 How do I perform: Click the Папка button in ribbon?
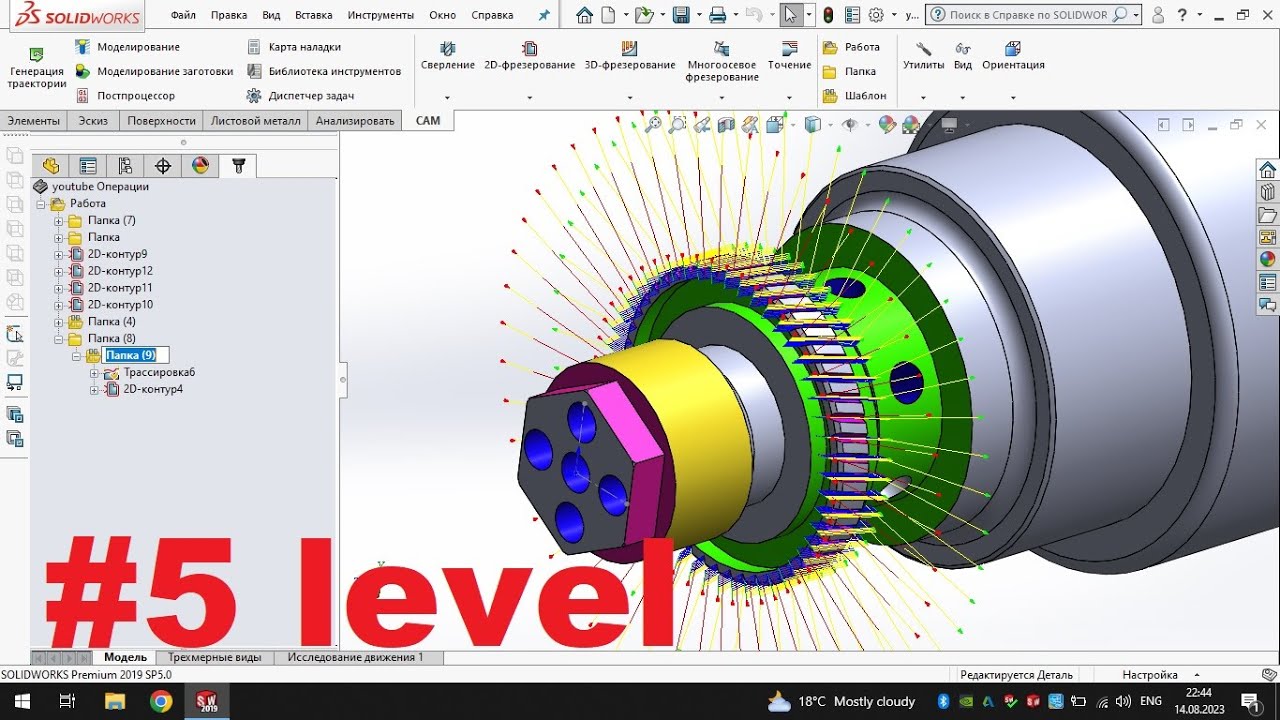849,71
